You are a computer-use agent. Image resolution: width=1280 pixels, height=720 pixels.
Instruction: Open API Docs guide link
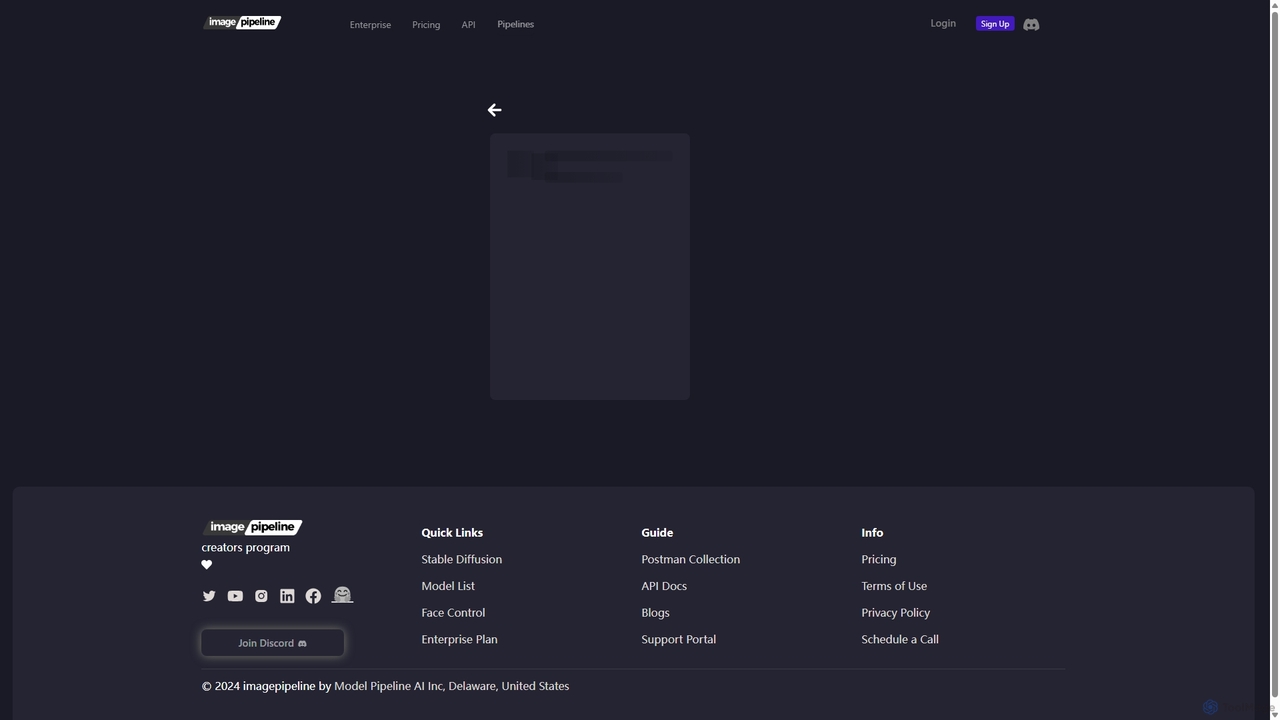coord(664,586)
